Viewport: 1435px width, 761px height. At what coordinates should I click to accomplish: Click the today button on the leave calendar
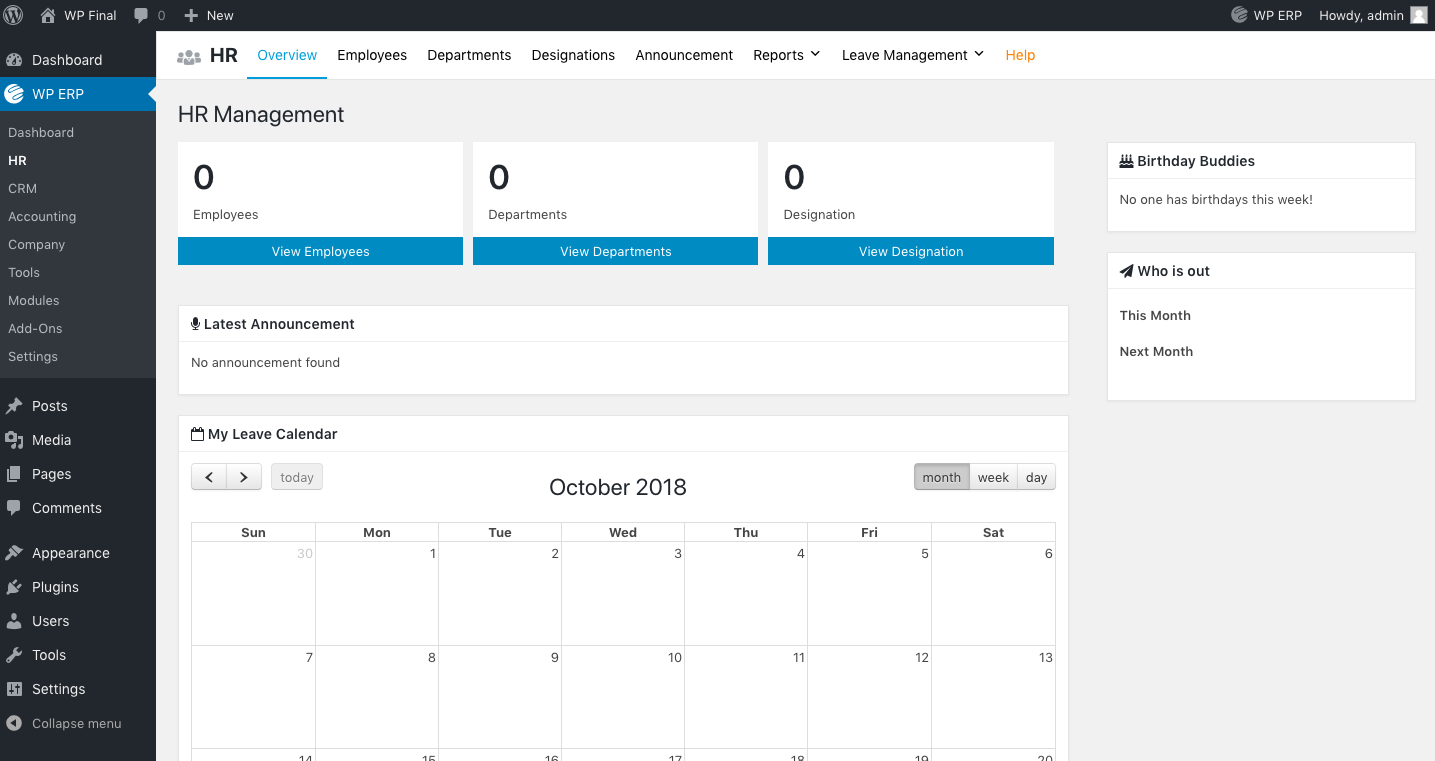[296, 477]
